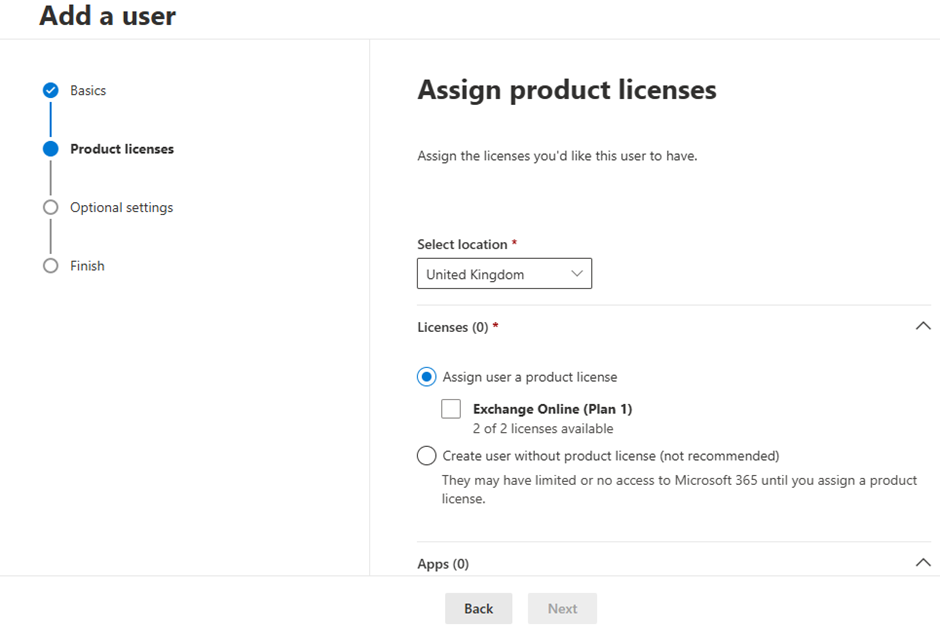Collapse the Licenses section chevron
Image resolution: width=940 pixels, height=628 pixels.
coord(923,327)
